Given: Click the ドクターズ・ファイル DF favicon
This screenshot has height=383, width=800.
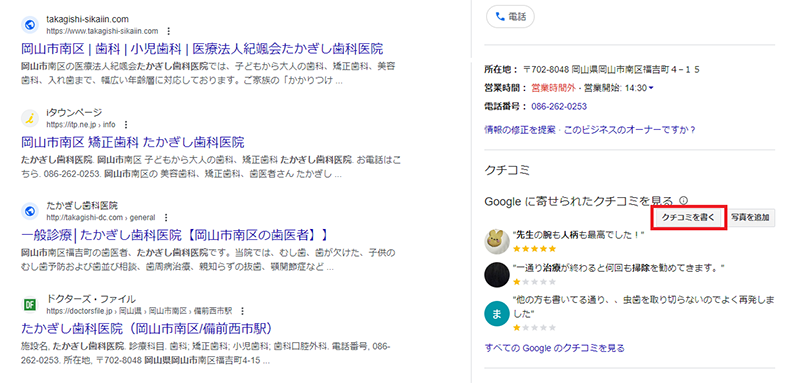Looking at the screenshot, I should 30,304.
